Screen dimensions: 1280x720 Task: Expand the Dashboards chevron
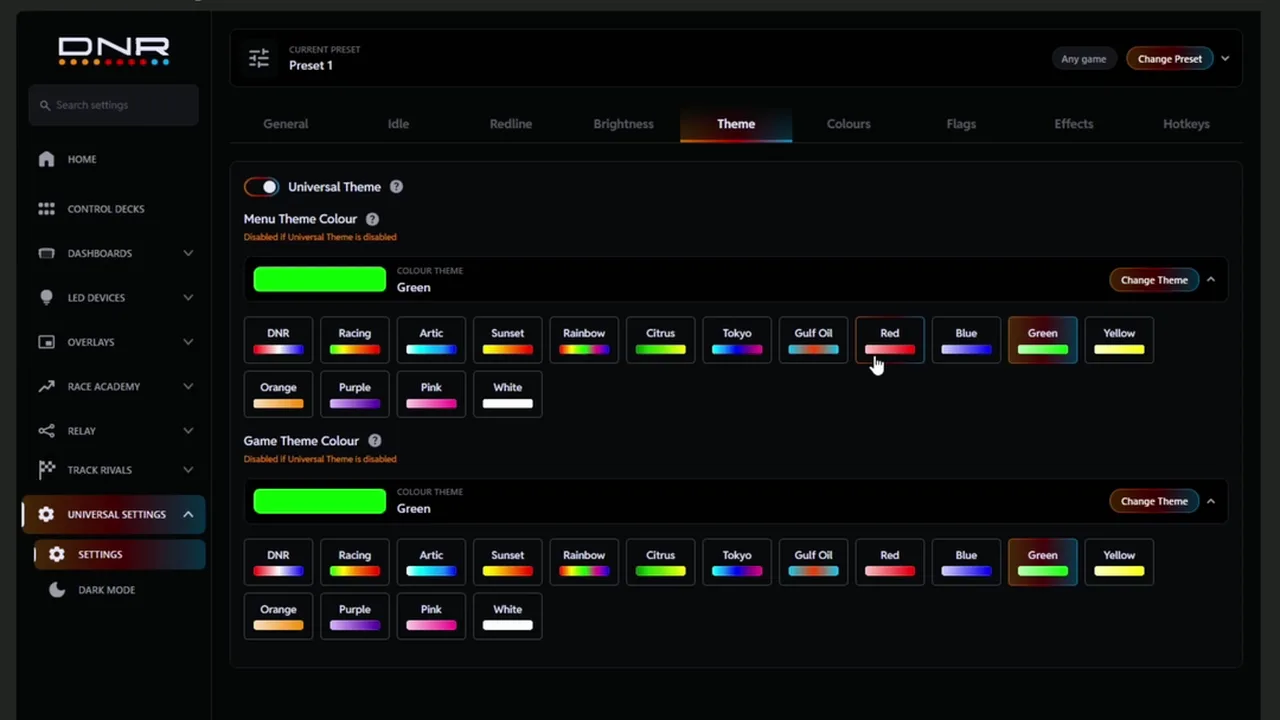188,253
